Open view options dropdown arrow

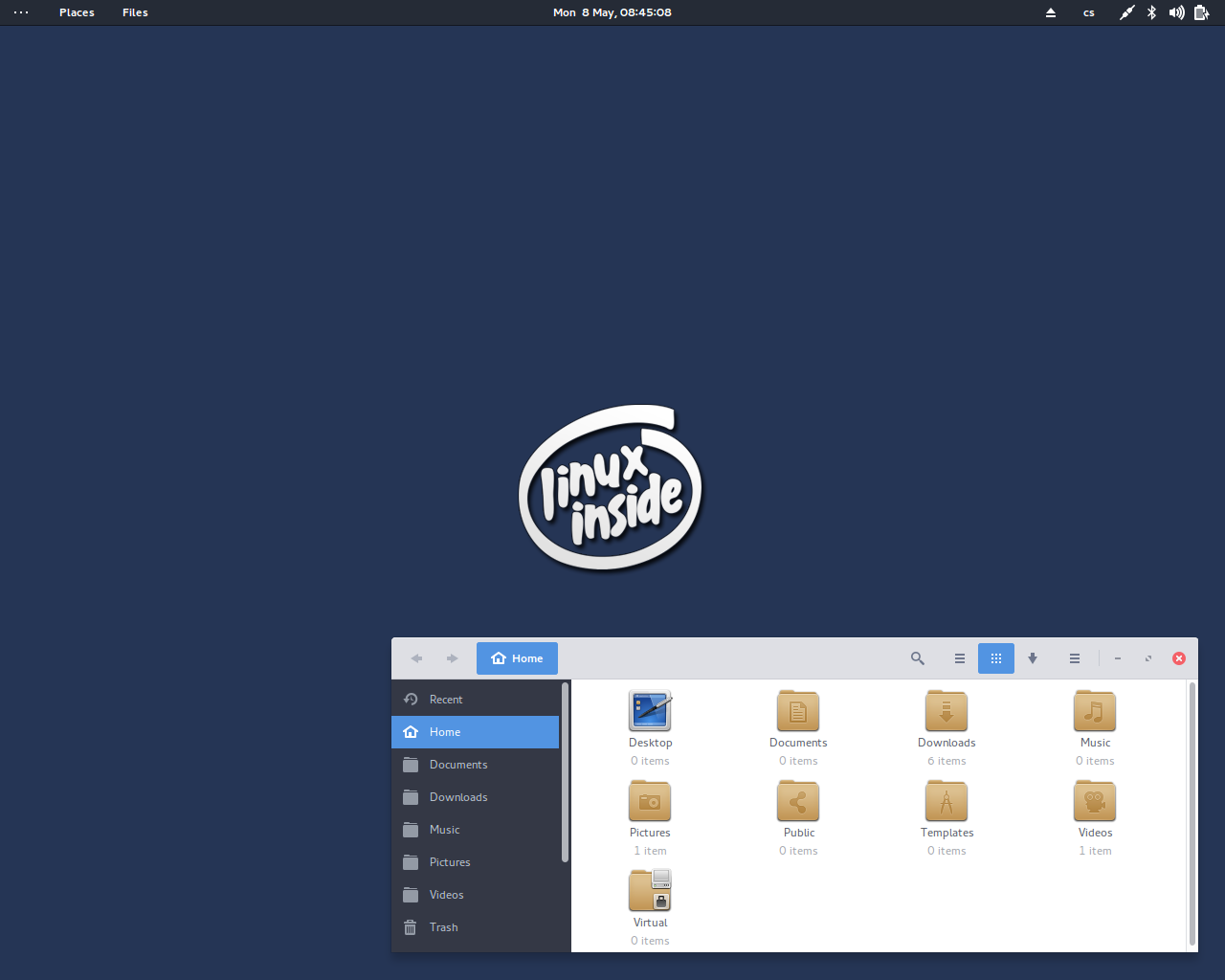pyautogui.click(x=1033, y=658)
